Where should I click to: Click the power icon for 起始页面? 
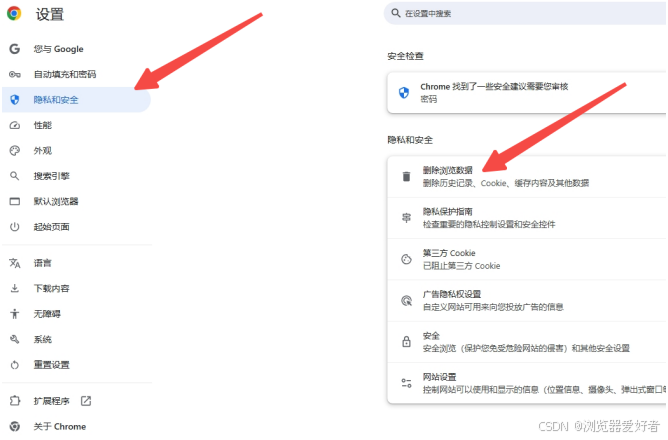[x=14, y=227]
